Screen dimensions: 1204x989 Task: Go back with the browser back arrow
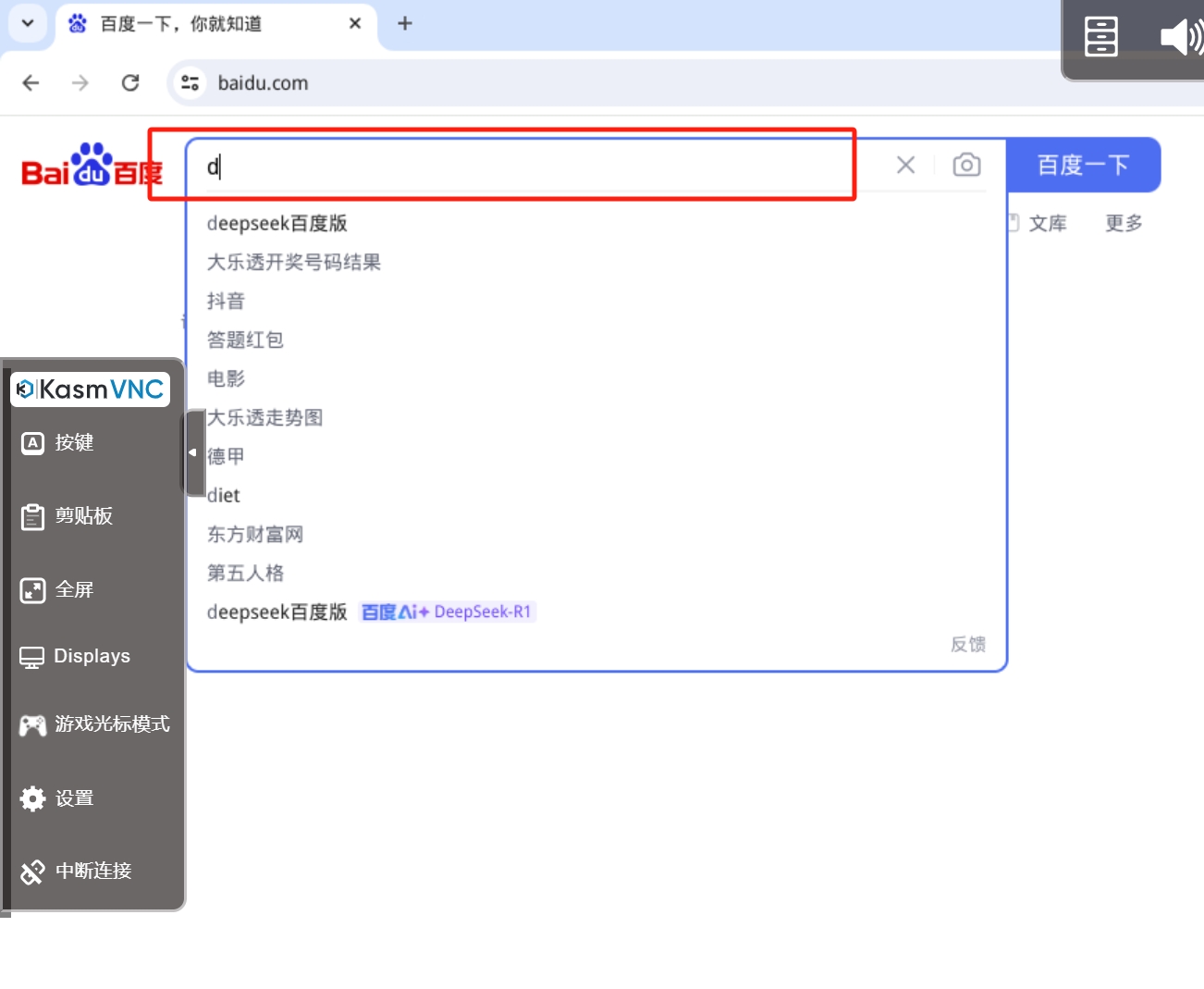(31, 83)
